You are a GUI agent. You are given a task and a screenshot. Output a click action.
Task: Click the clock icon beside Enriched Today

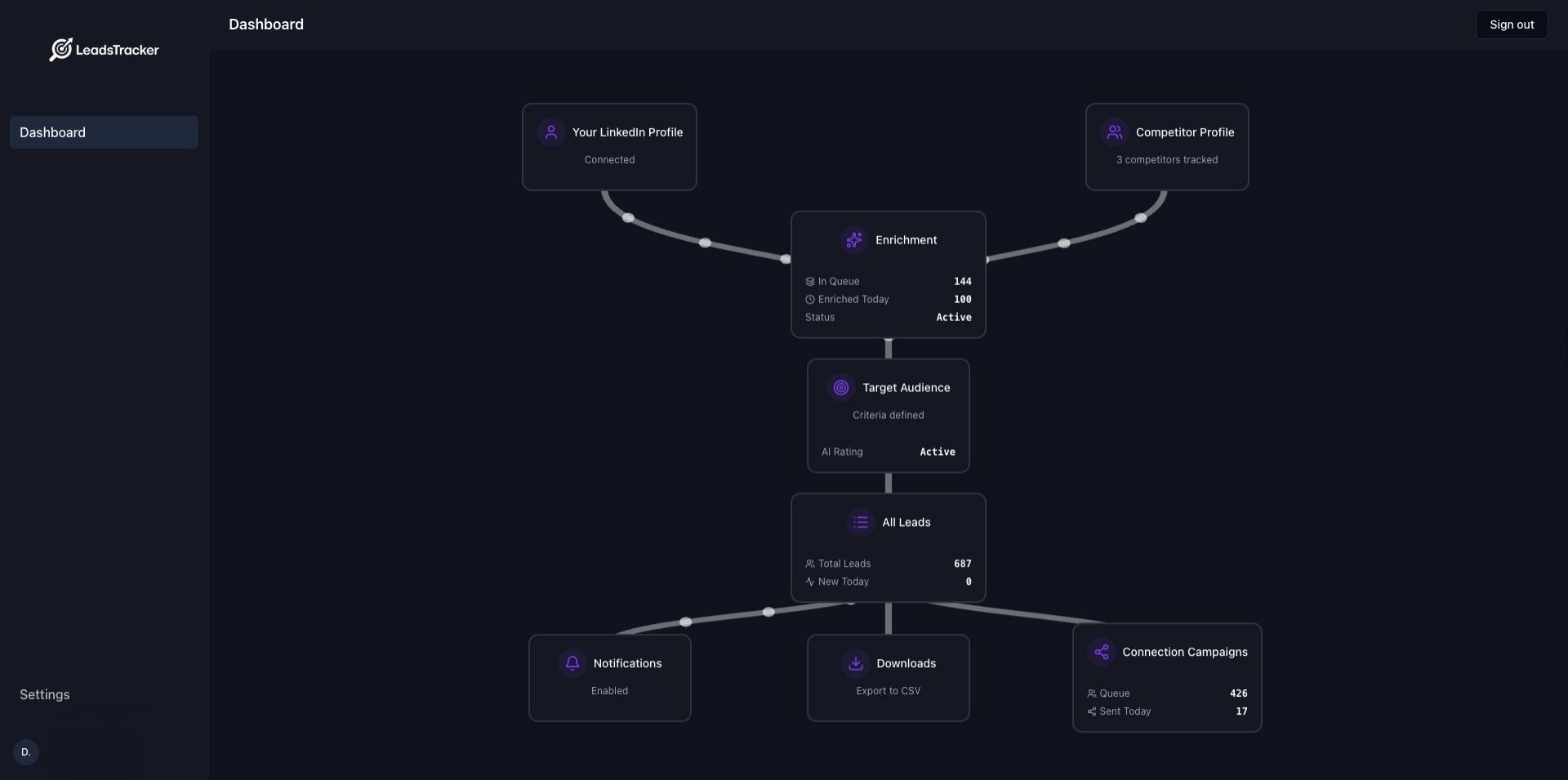pos(809,299)
